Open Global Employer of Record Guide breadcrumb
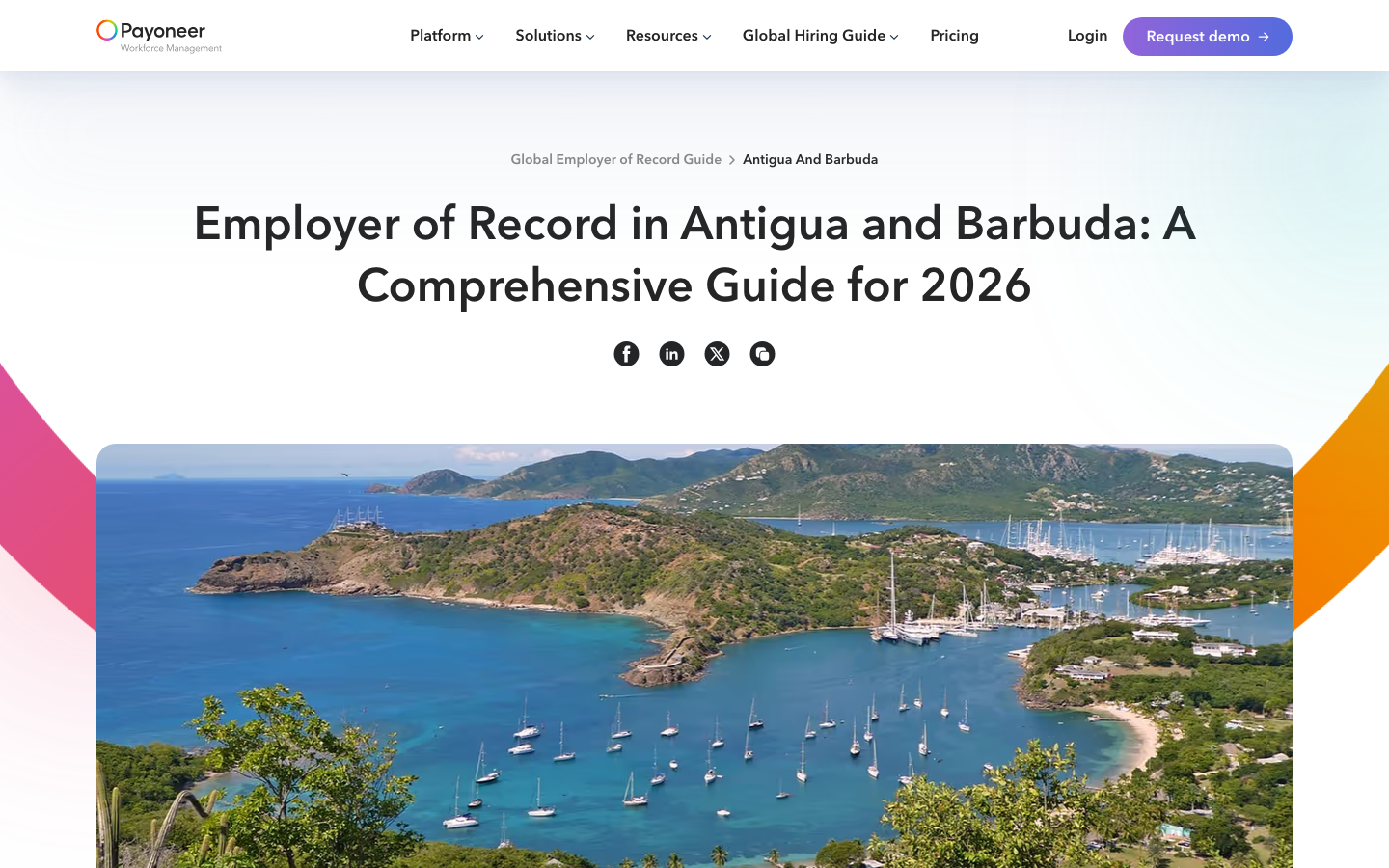The height and width of the screenshot is (868, 1389). pyautogui.click(x=615, y=159)
